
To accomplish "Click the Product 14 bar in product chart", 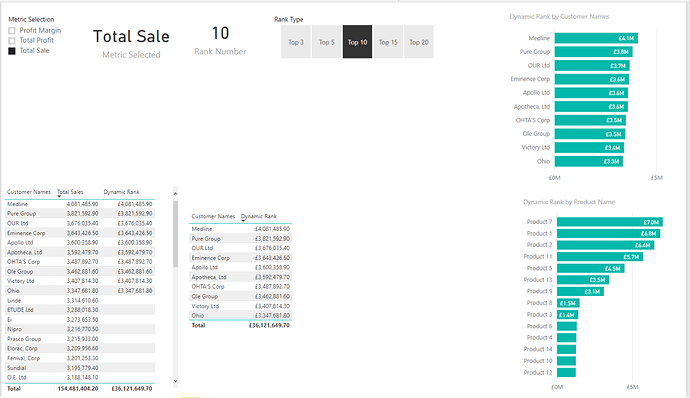I will [x=566, y=349].
